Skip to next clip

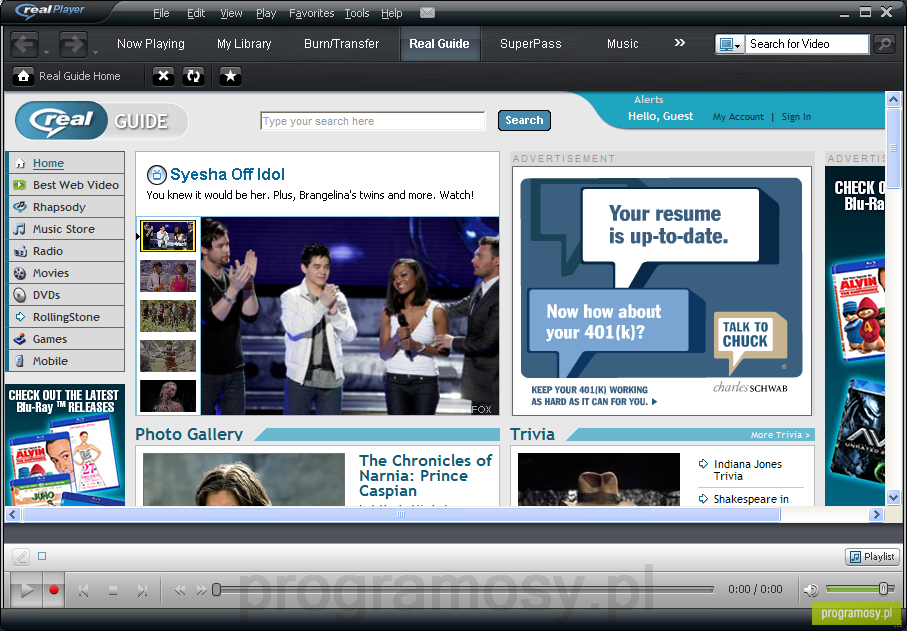[142, 591]
